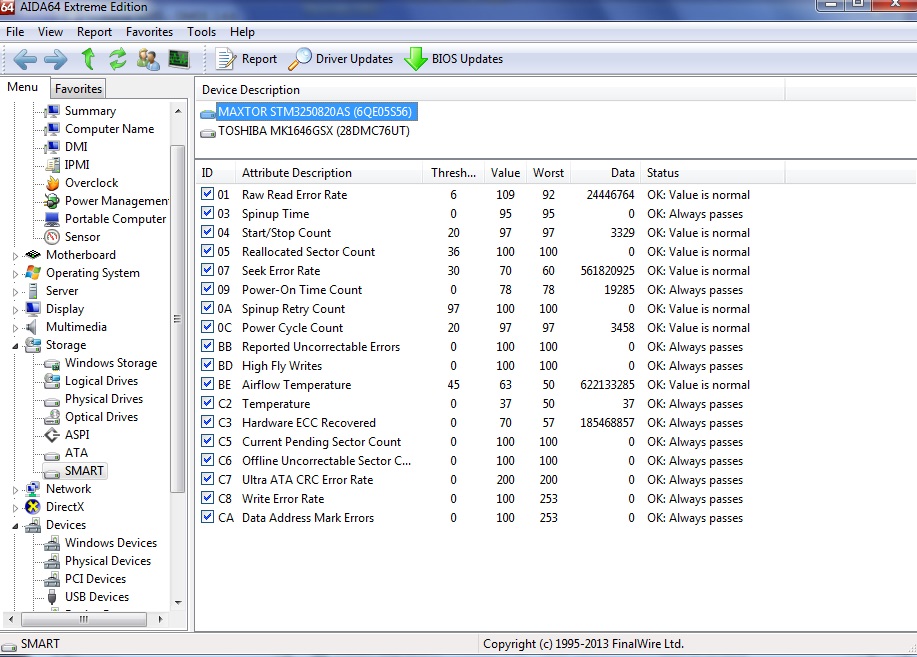Open the Favorites menu in the menu bar
Viewport: 917px width, 657px height.
(x=149, y=32)
